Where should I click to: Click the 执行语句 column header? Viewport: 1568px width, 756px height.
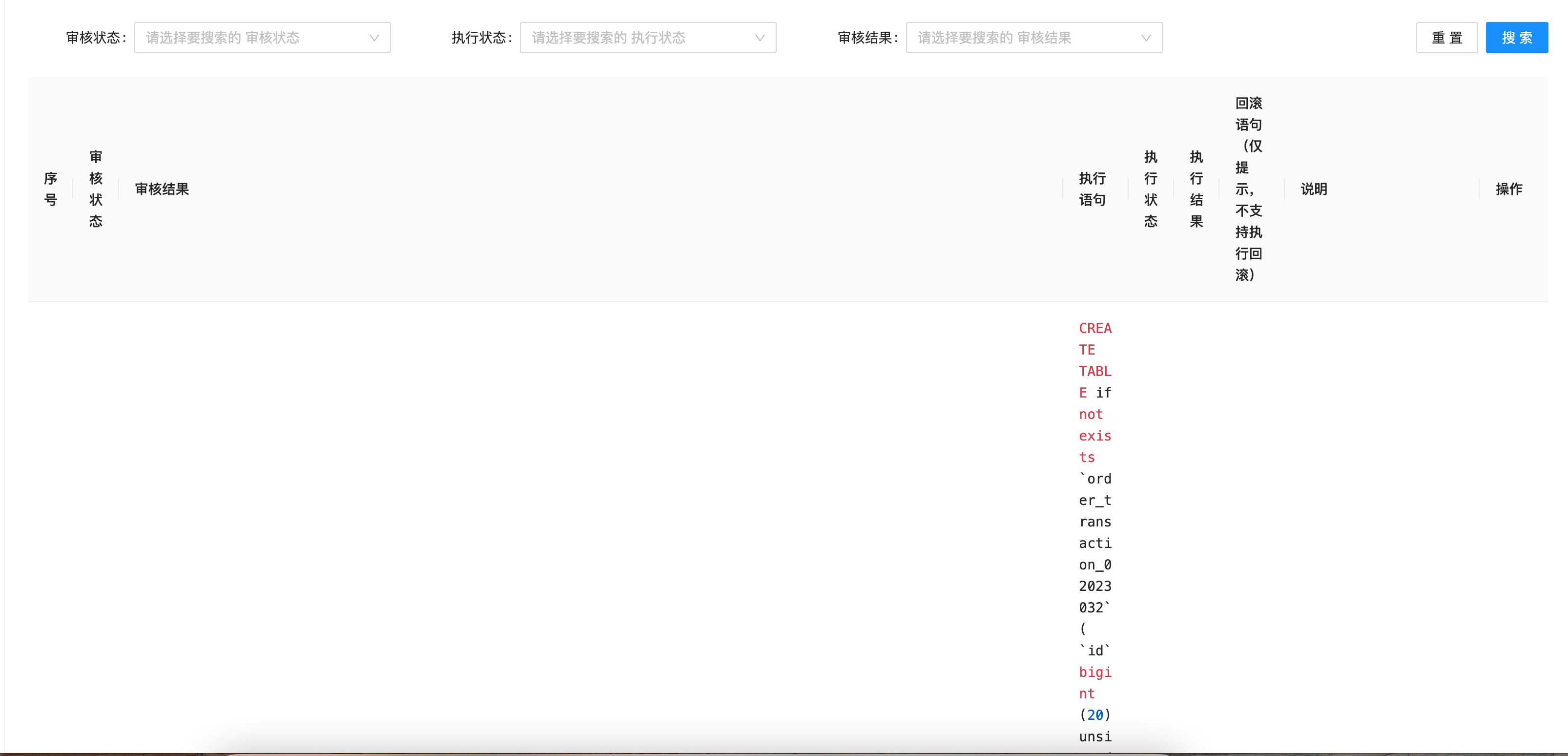1093,188
